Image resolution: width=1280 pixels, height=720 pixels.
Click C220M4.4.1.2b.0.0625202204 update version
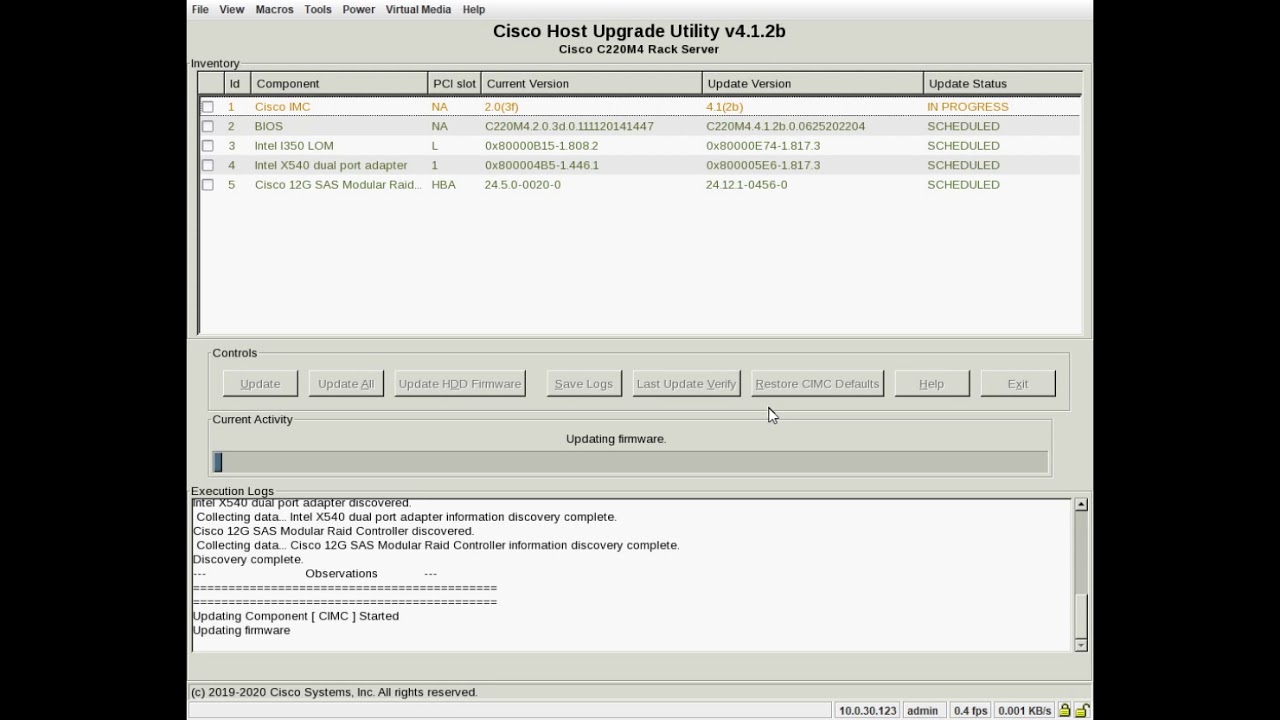click(x=785, y=126)
